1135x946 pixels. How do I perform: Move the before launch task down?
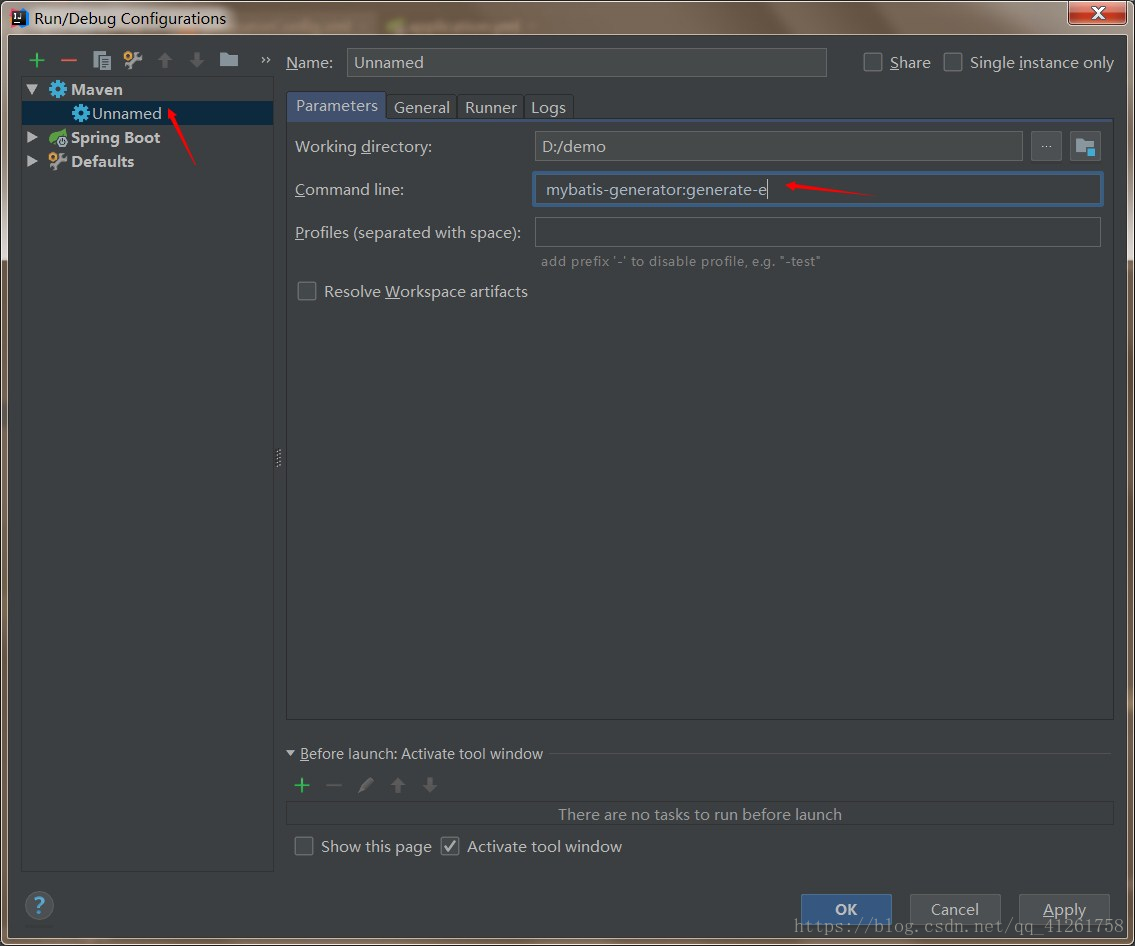tap(429, 785)
